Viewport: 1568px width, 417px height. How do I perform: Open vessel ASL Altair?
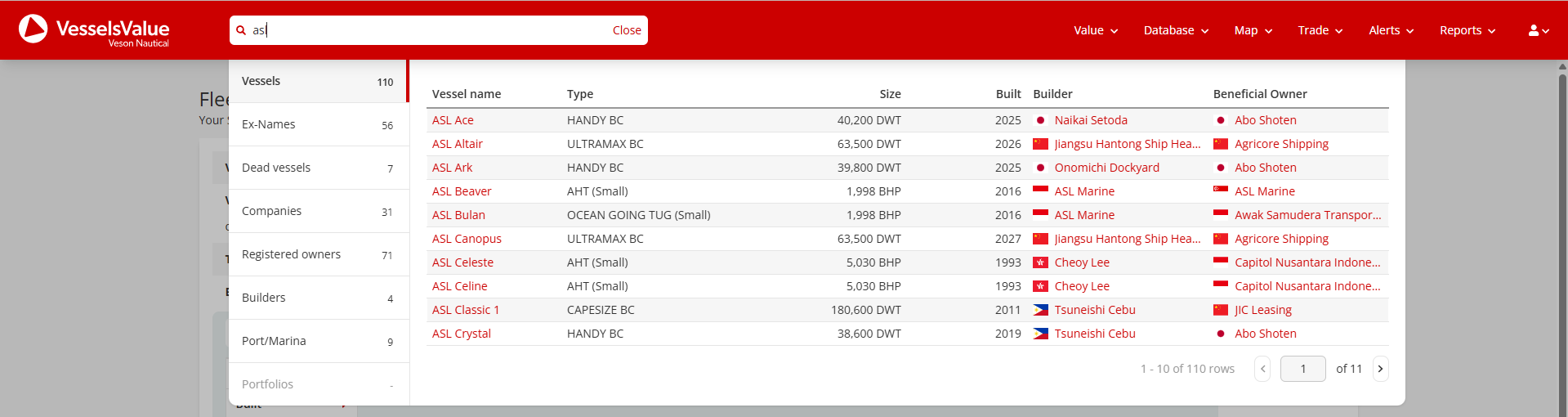pyautogui.click(x=458, y=144)
